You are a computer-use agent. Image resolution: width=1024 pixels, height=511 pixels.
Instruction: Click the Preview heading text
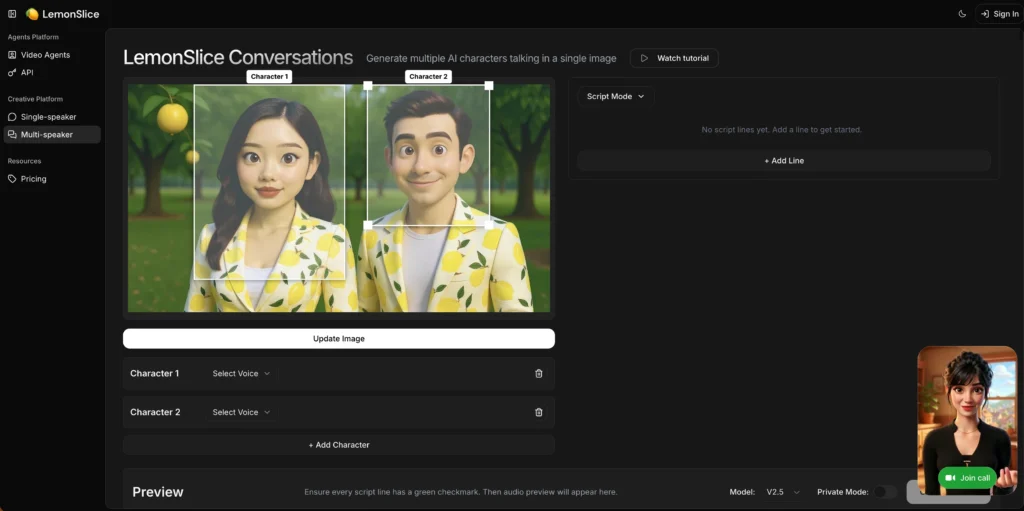click(158, 492)
